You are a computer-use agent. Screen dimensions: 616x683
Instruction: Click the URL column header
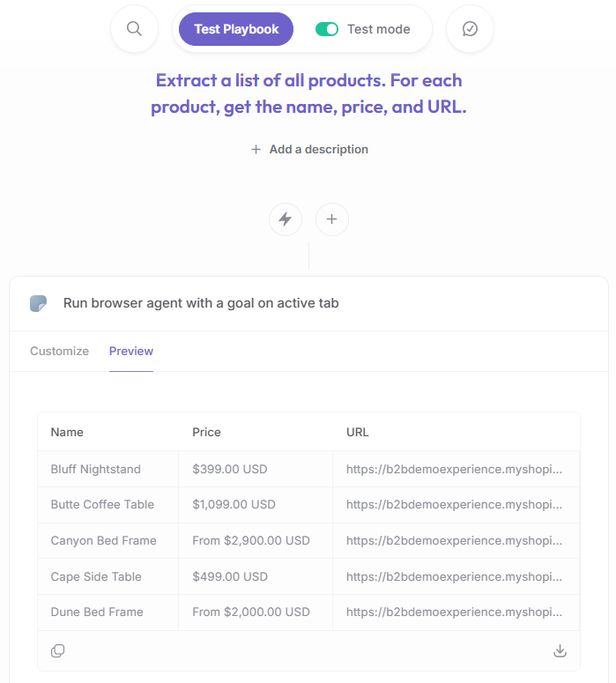358,432
